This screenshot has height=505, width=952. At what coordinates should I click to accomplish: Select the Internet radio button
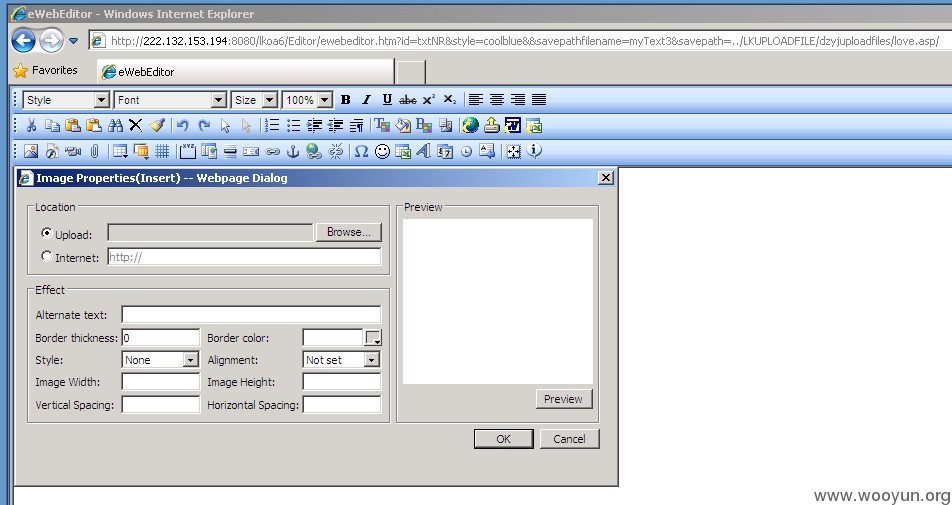47,256
